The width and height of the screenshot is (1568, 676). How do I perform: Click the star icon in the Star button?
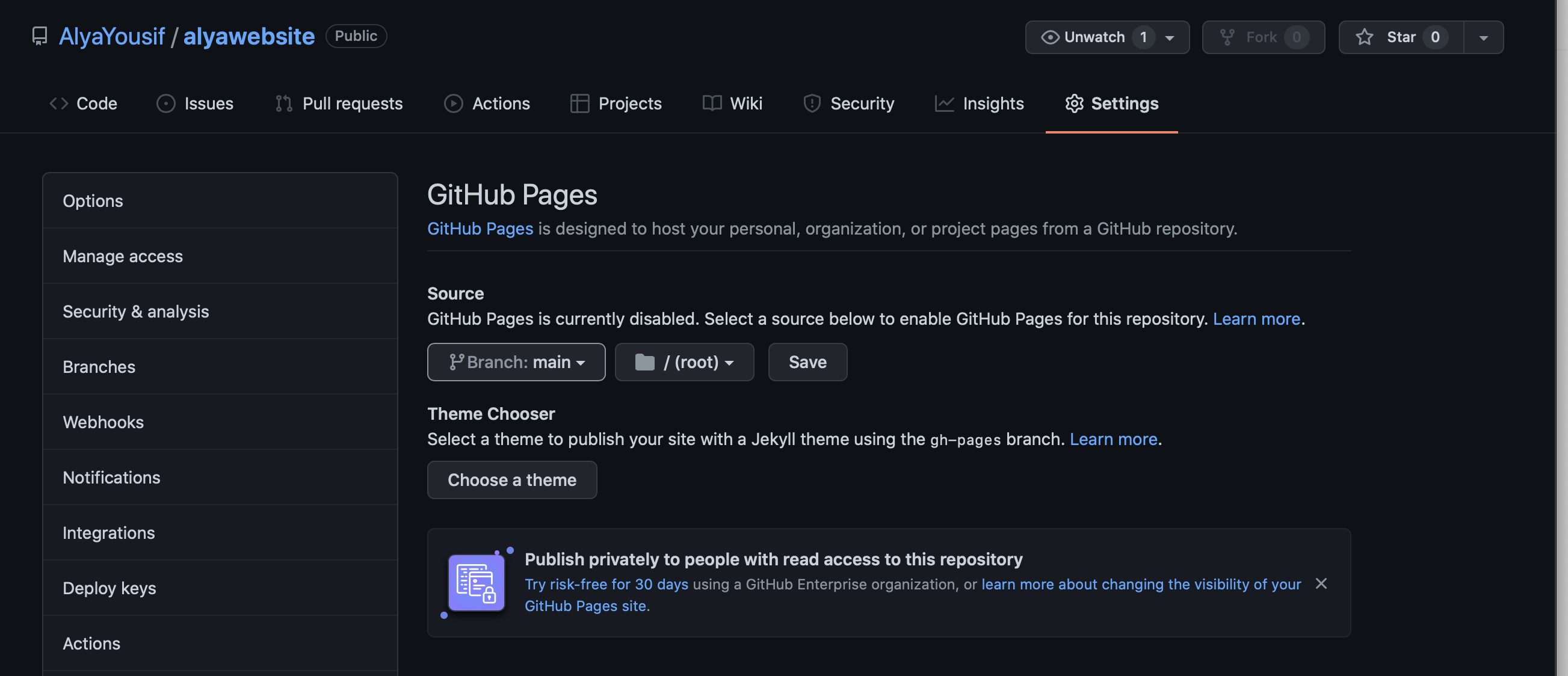(1364, 37)
